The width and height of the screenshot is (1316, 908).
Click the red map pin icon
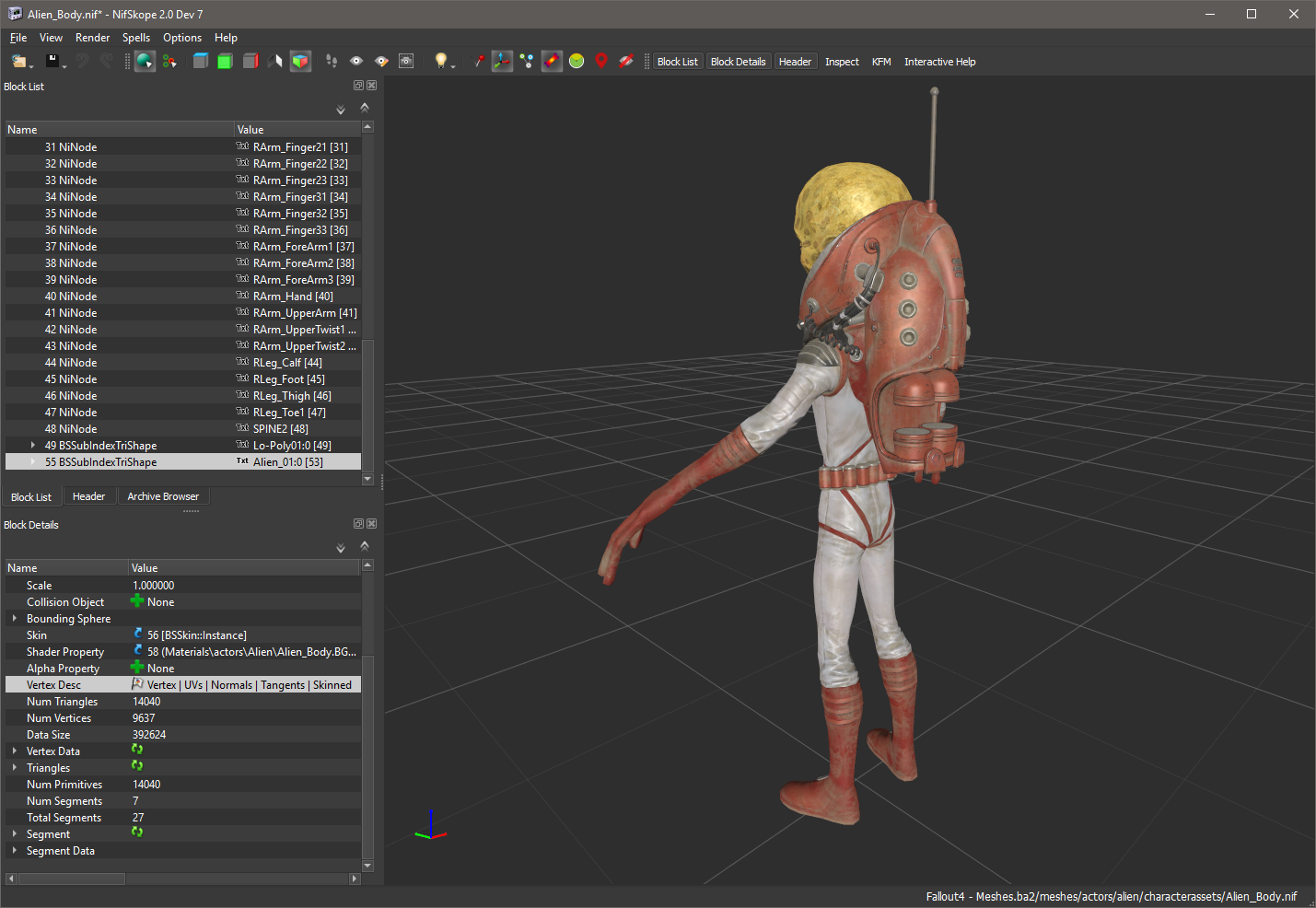(601, 61)
